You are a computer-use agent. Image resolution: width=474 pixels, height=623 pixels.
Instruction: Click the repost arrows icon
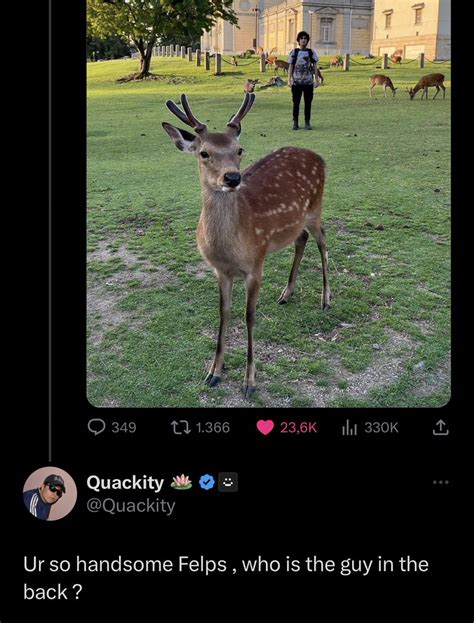(x=178, y=428)
